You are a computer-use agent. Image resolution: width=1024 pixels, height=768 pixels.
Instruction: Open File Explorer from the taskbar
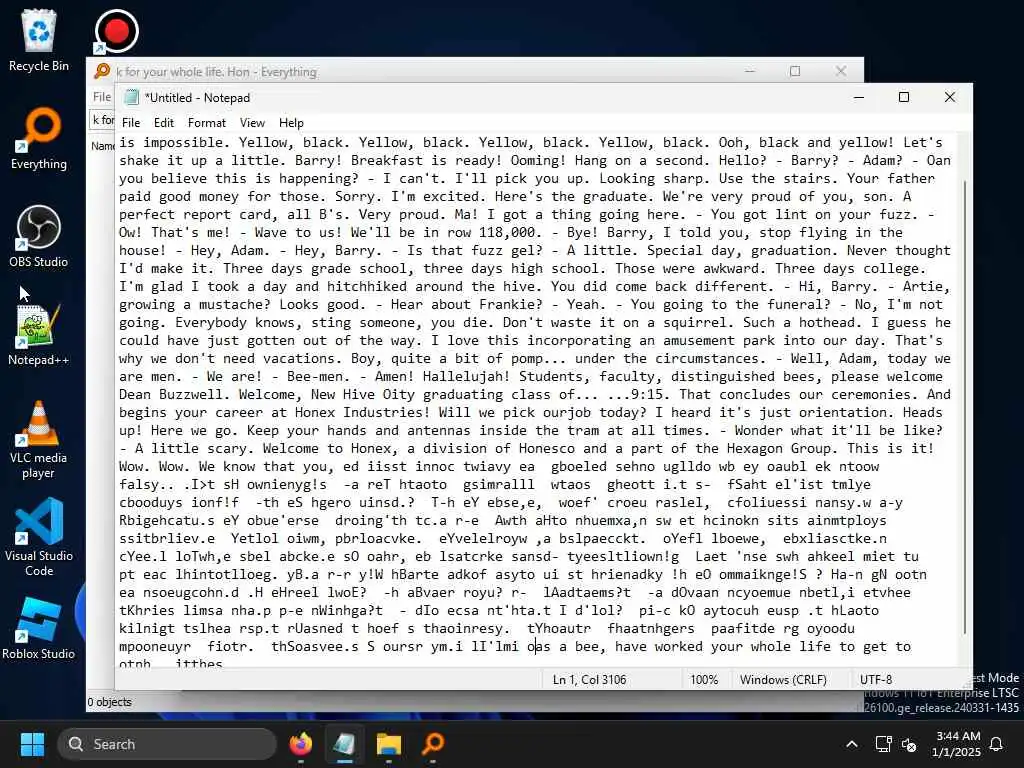pyautogui.click(x=389, y=744)
